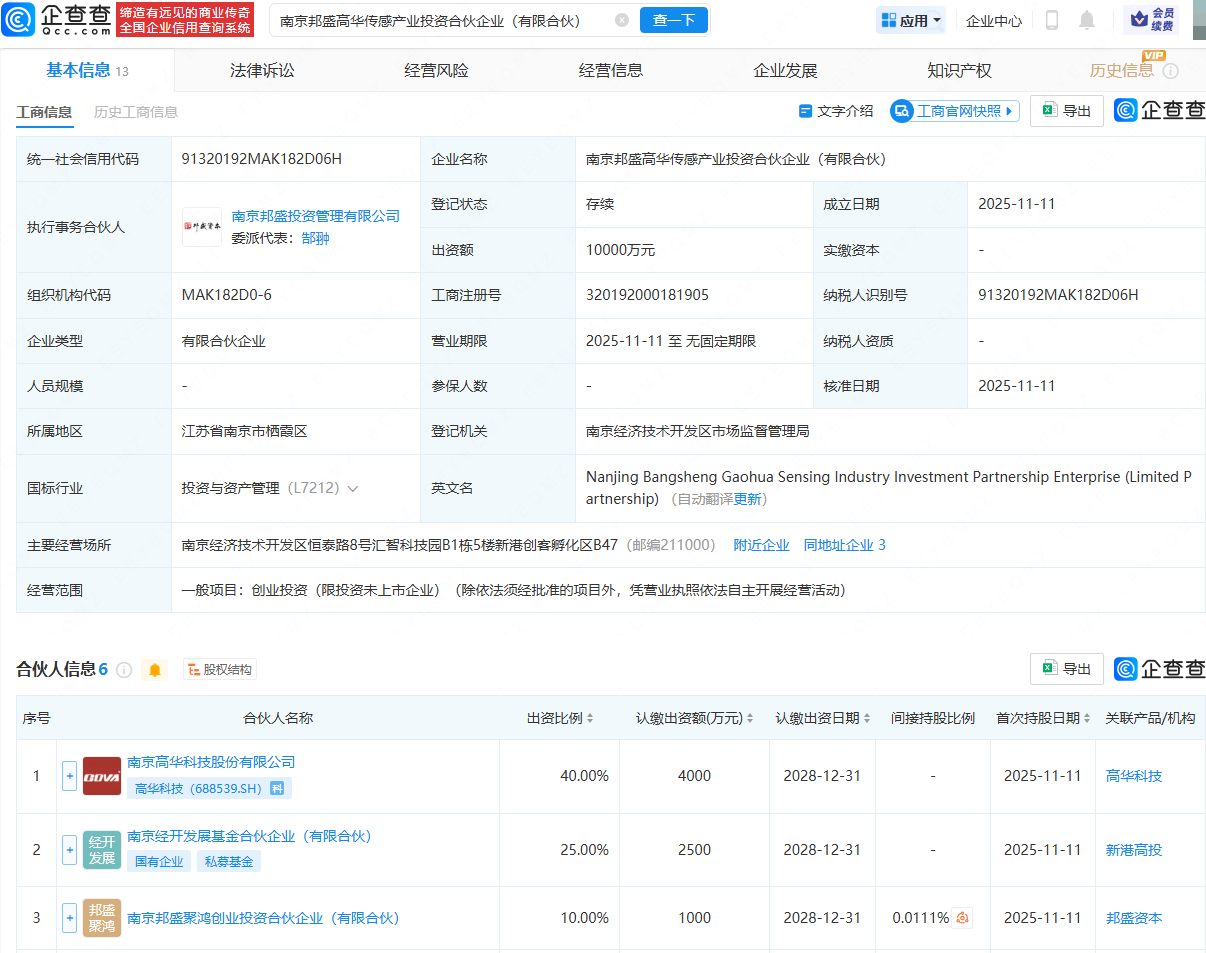Open the 股权结构 equity structure view

click(219, 670)
